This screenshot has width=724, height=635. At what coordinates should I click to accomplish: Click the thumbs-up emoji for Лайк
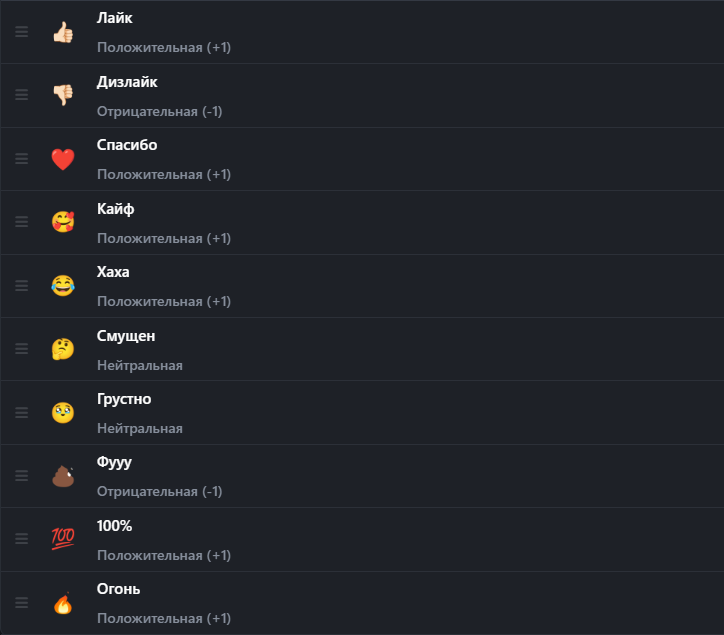coord(63,32)
